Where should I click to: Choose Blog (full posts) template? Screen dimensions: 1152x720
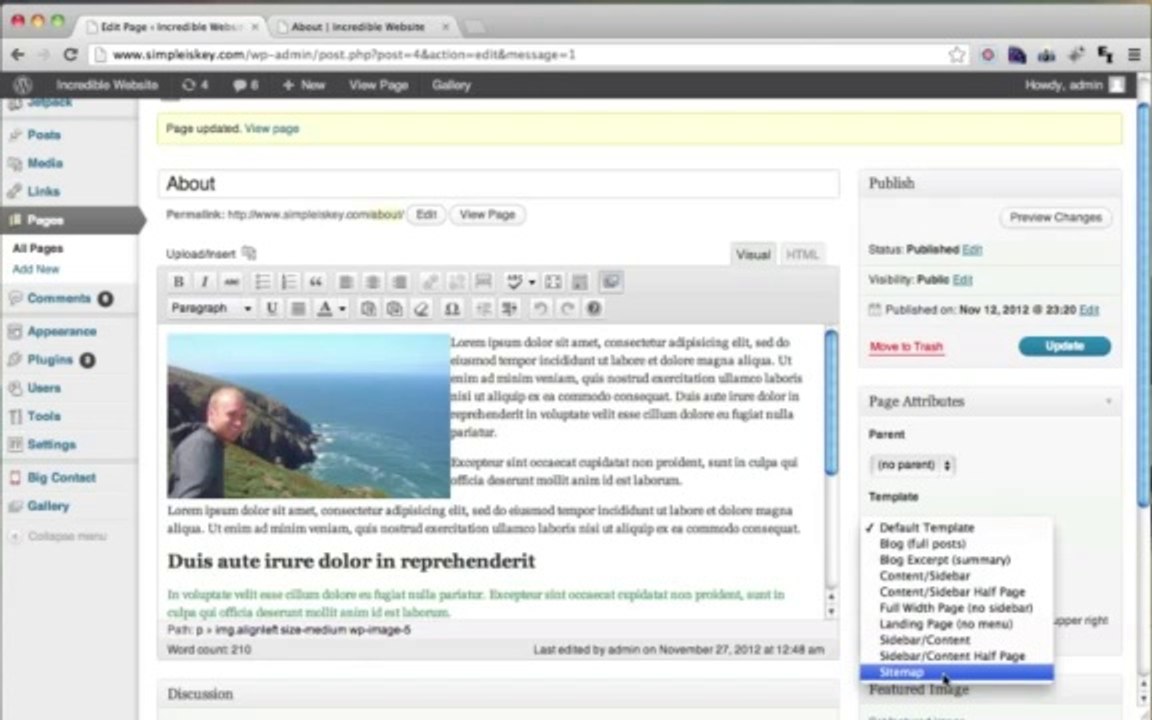coord(957,544)
